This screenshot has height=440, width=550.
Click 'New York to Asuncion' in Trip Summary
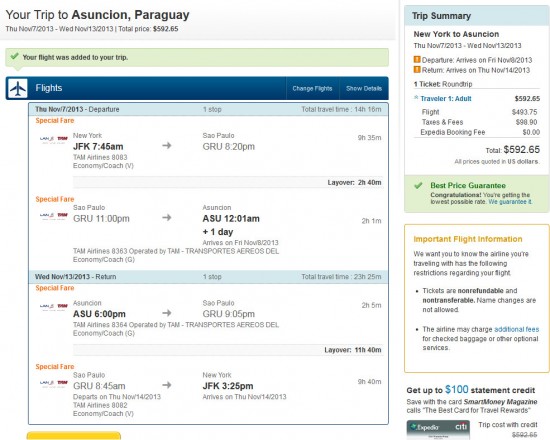tap(456, 34)
